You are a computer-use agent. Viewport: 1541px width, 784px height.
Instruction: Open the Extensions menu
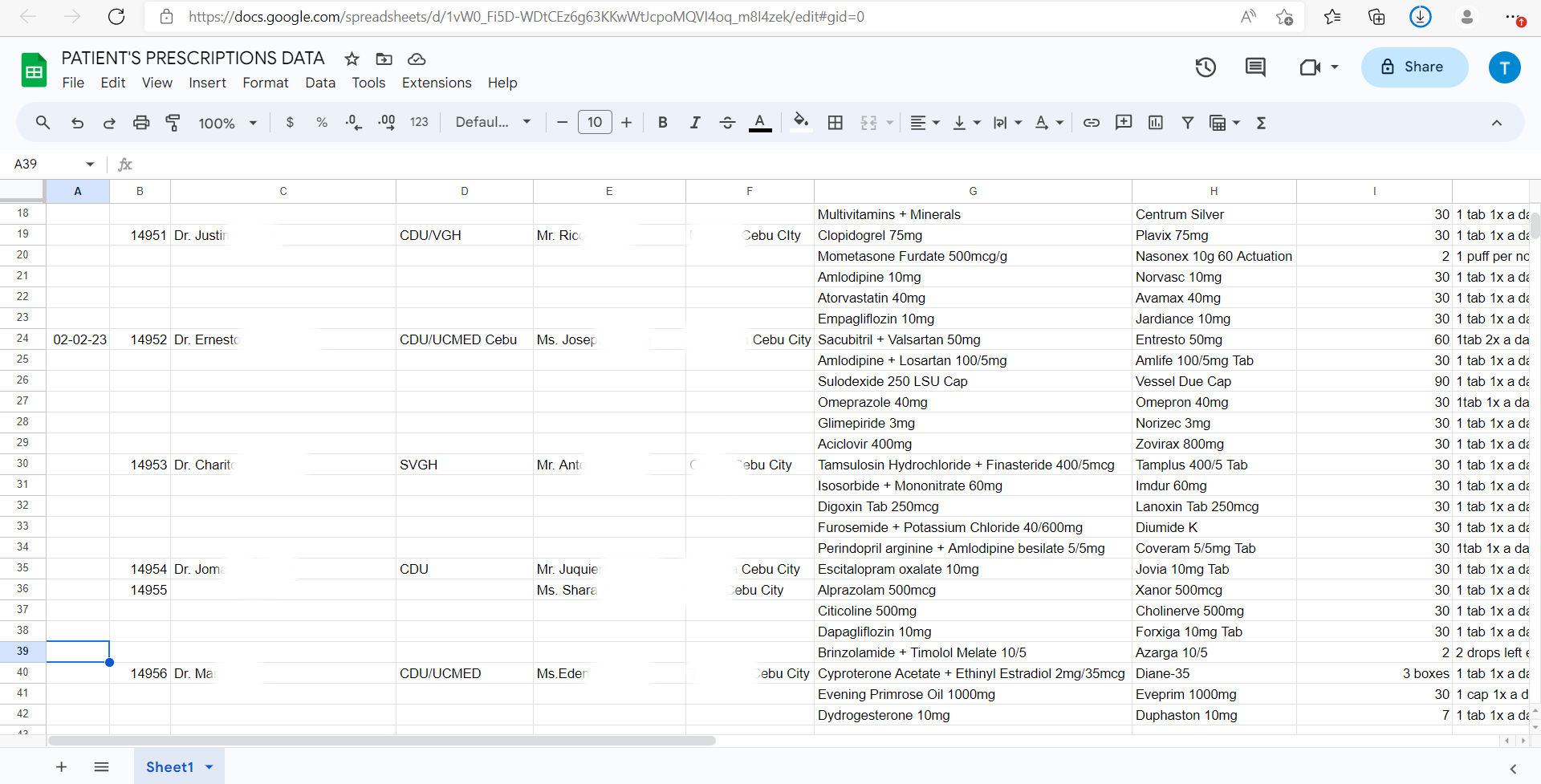pos(437,83)
